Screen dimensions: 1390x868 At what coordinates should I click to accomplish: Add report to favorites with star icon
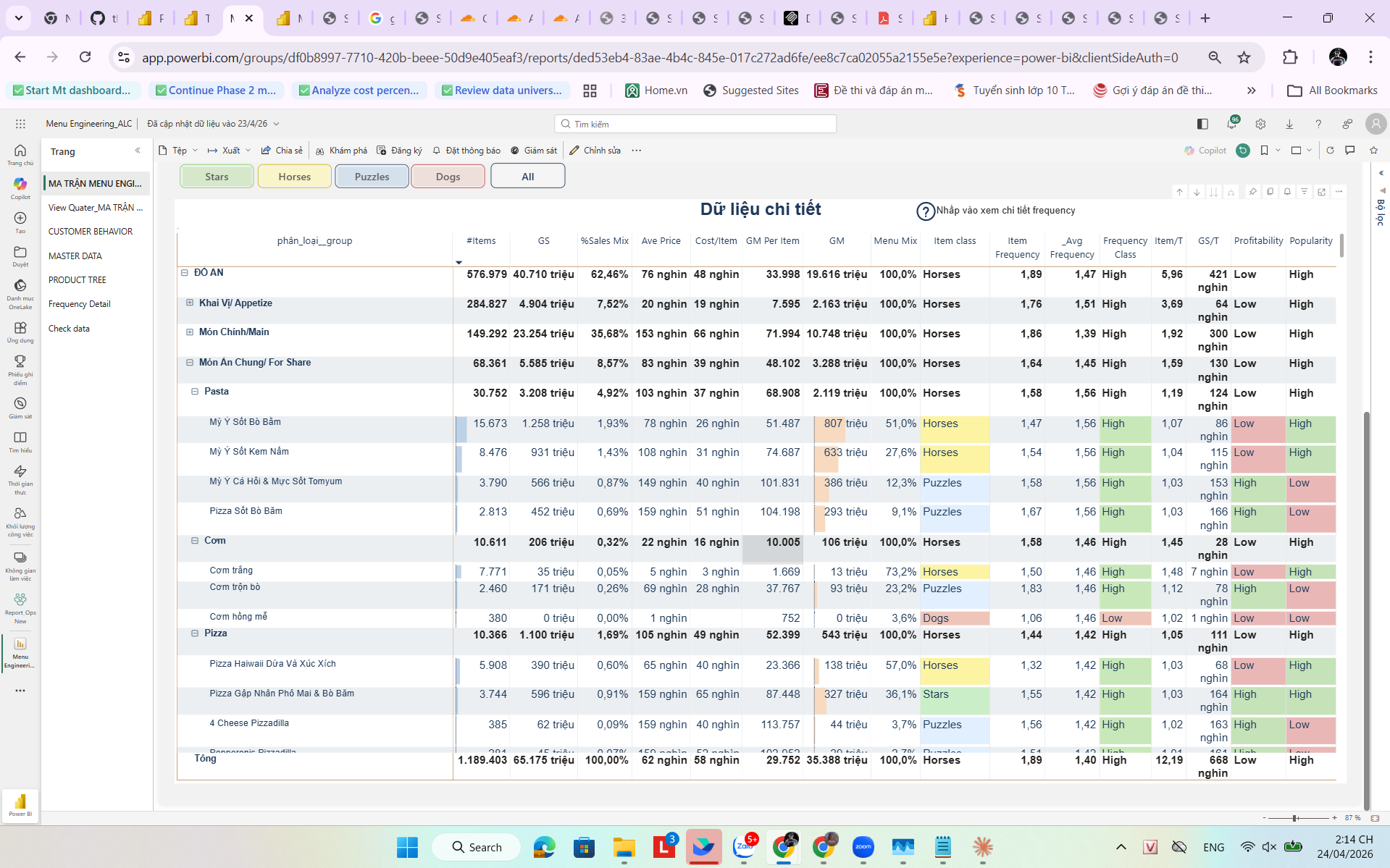pyautogui.click(x=1373, y=151)
